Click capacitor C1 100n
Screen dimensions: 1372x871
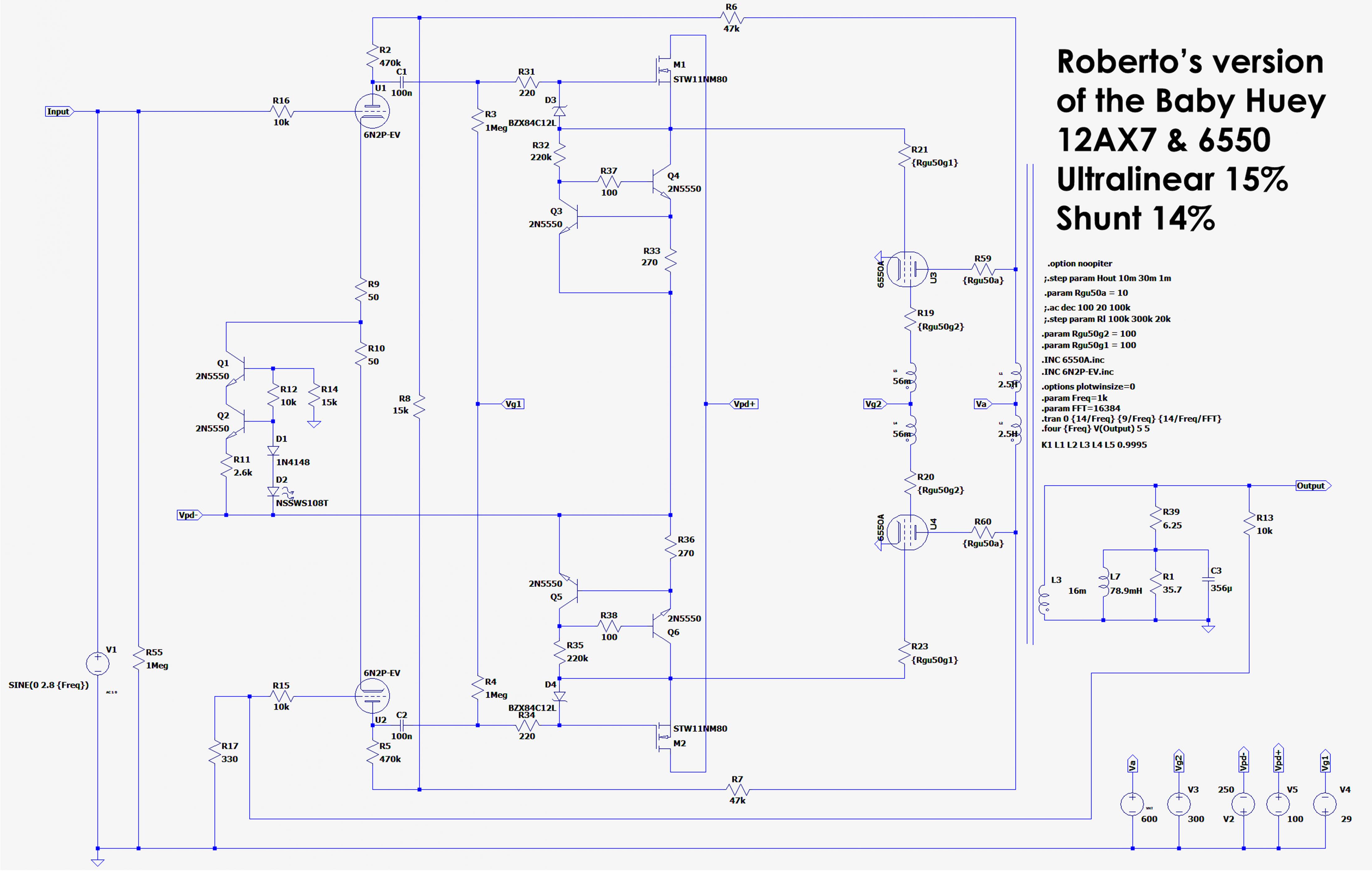point(402,82)
